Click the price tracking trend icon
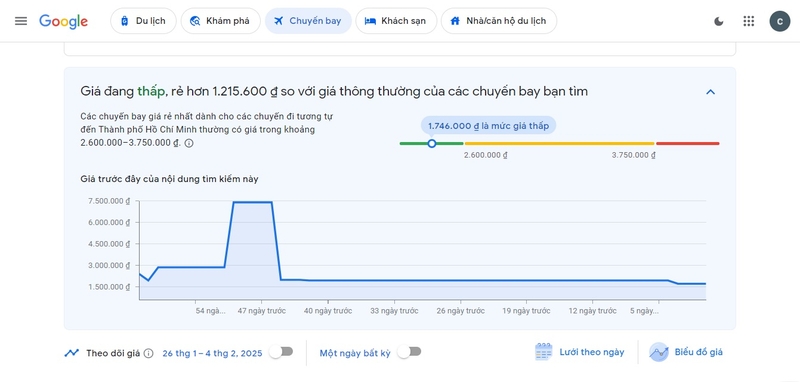The height and width of the screenshot is (382, 800). pos(72,352)
